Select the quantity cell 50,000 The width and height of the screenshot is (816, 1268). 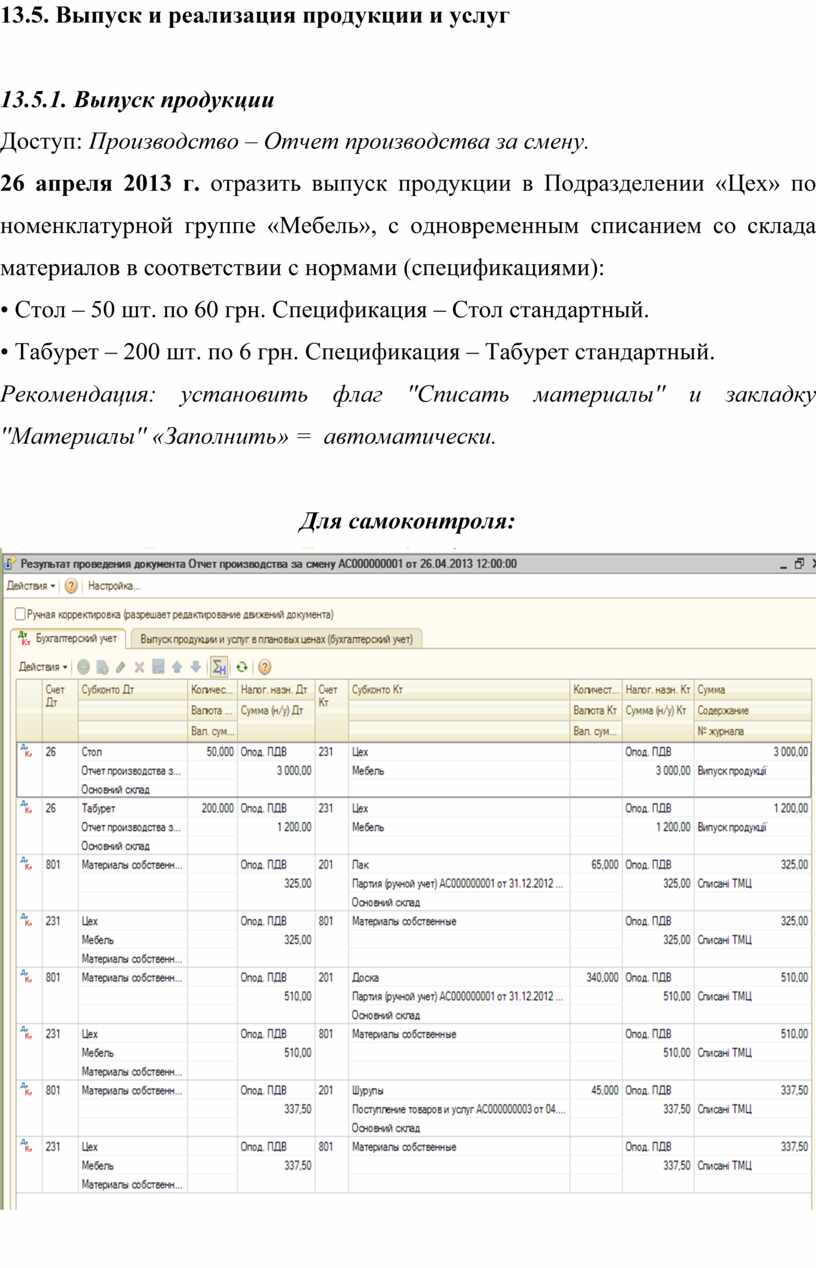point(212,751)
